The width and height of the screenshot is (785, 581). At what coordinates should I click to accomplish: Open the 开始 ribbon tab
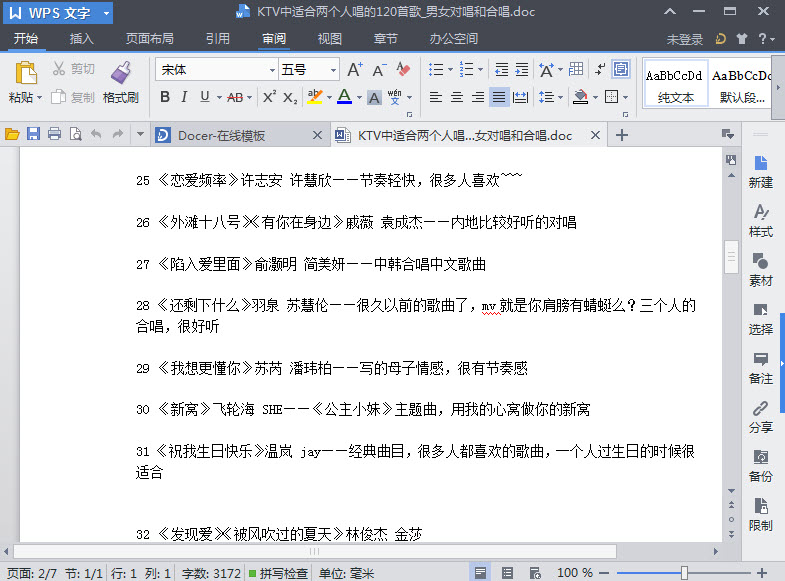click(x=26, y=39)
